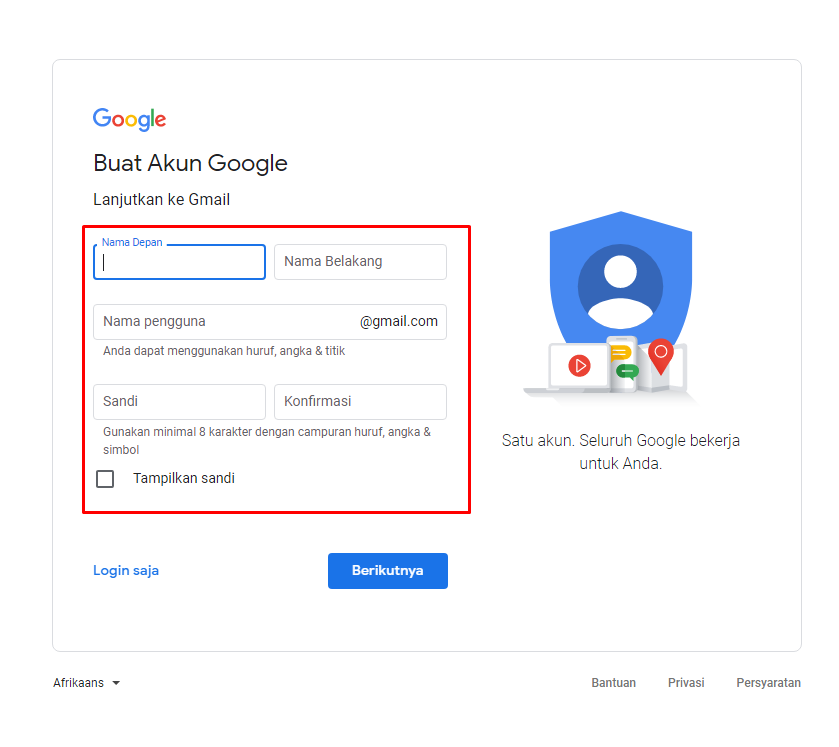Click the Buat Akun Google heading
Image resolution: width=839 pixels, height=747 pixels.
point(190,163)
